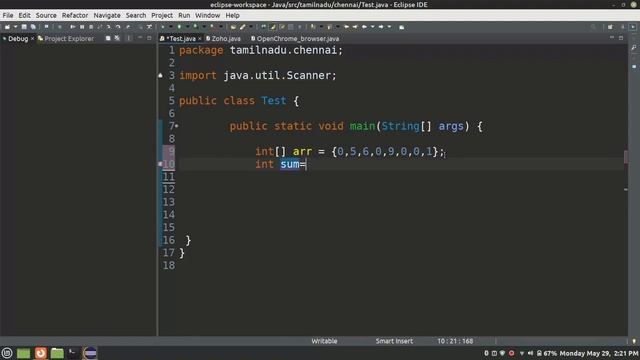This screenshot has width=640, height=360.
Task: Click the Coverage launch icon
Action: 196,27
